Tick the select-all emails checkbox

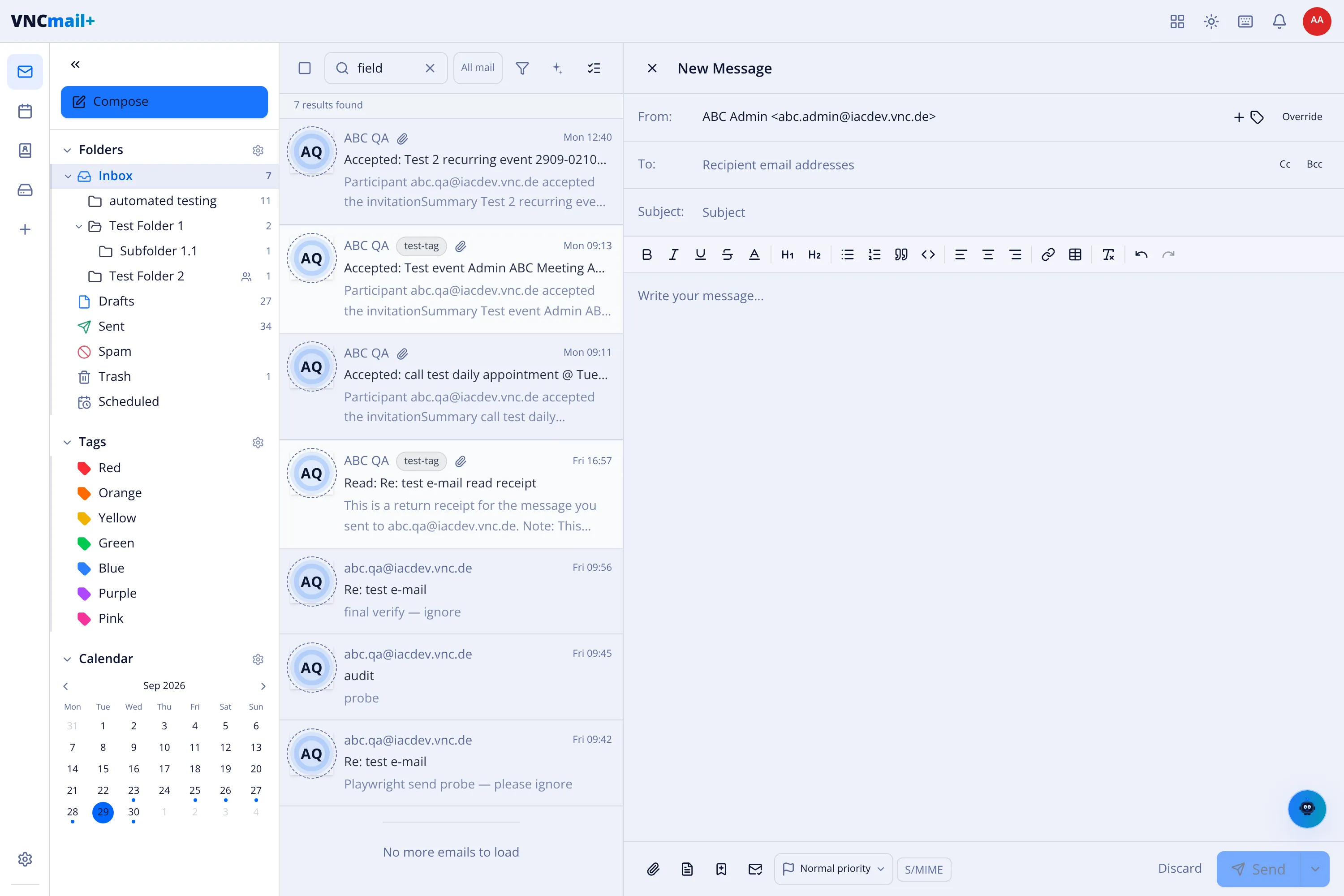(x=305, y=68)
